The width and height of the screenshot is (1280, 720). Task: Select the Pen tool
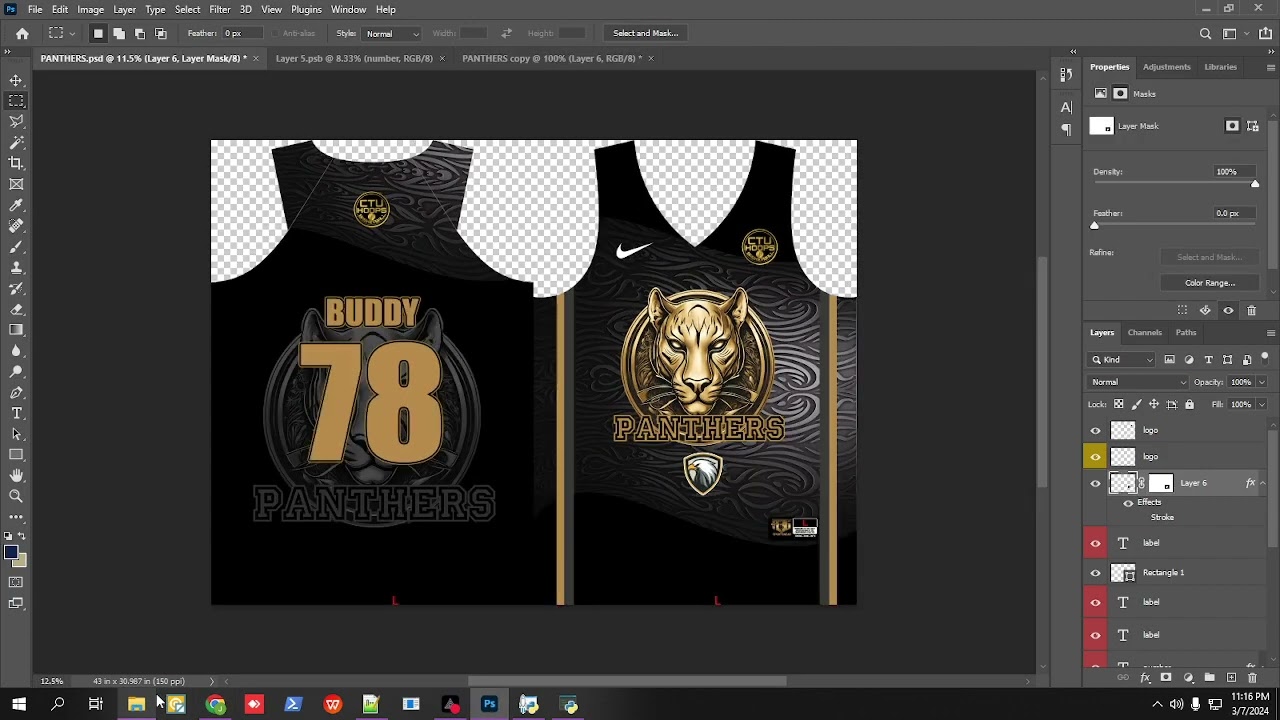pyautogui.click(x=16, y=393)
